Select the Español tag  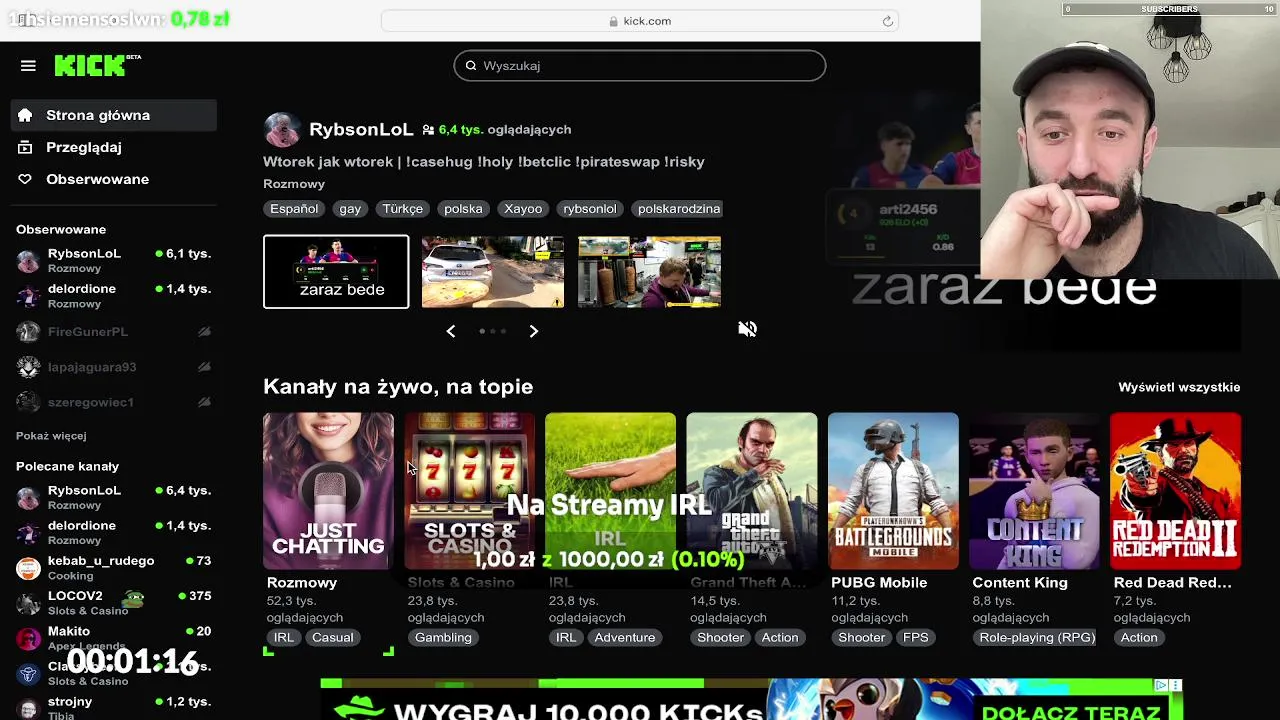(x=294, y=209)
